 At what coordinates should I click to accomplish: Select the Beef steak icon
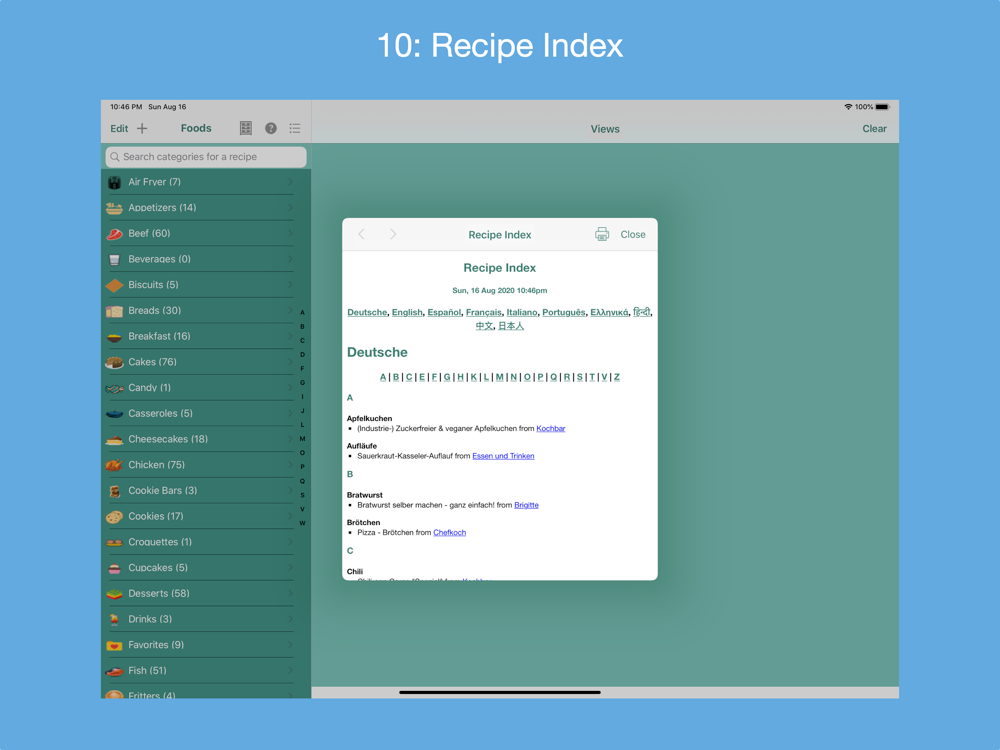click(x=115, y=233)
